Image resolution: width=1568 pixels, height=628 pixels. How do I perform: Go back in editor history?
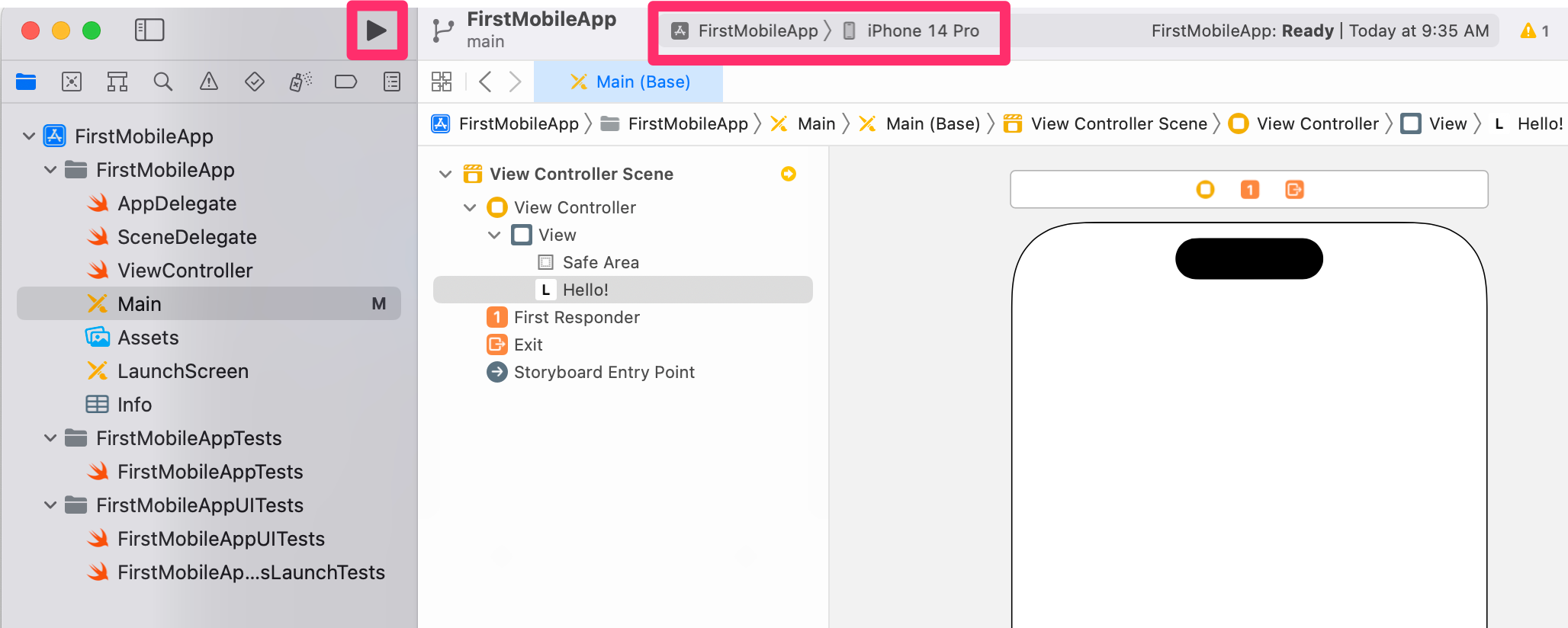coord(485,82)
